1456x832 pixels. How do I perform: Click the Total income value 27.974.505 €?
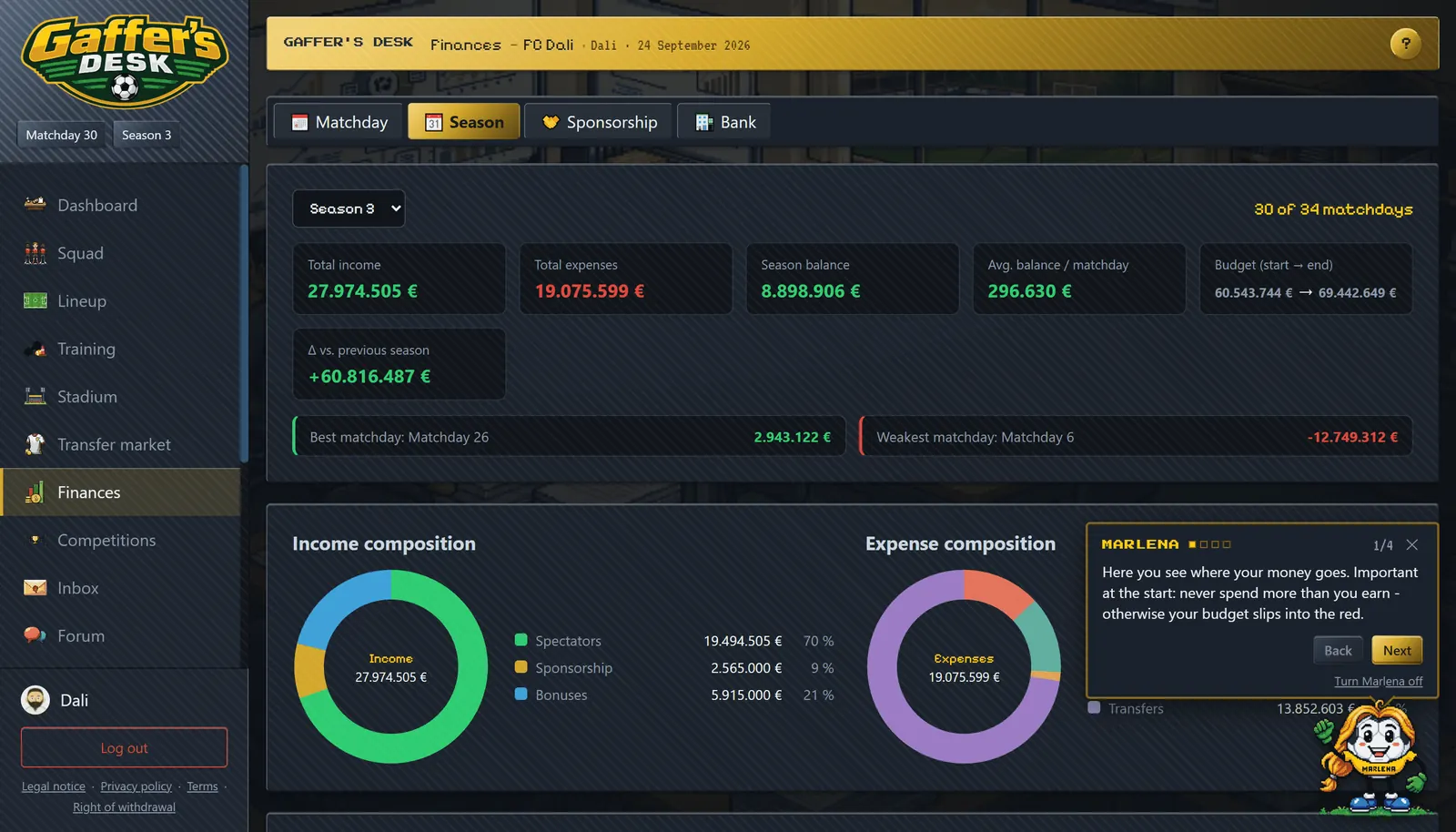coord(362,291)
